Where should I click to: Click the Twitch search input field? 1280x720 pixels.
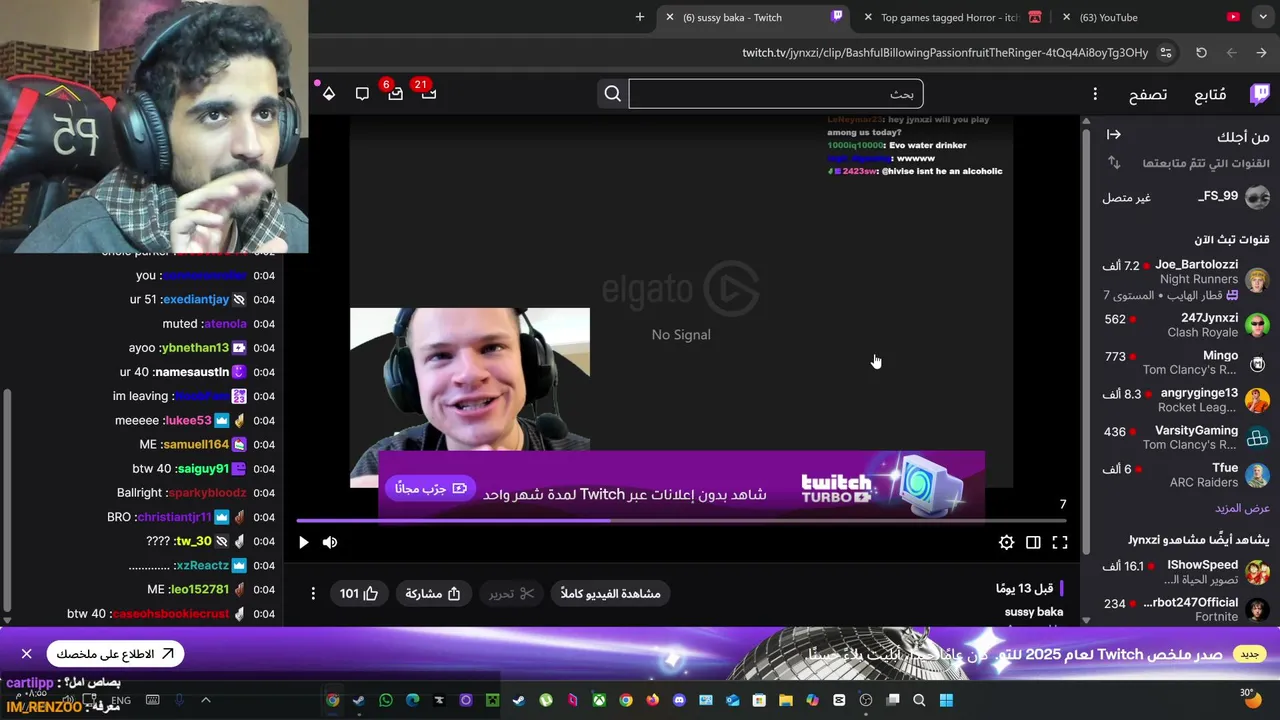776,94
